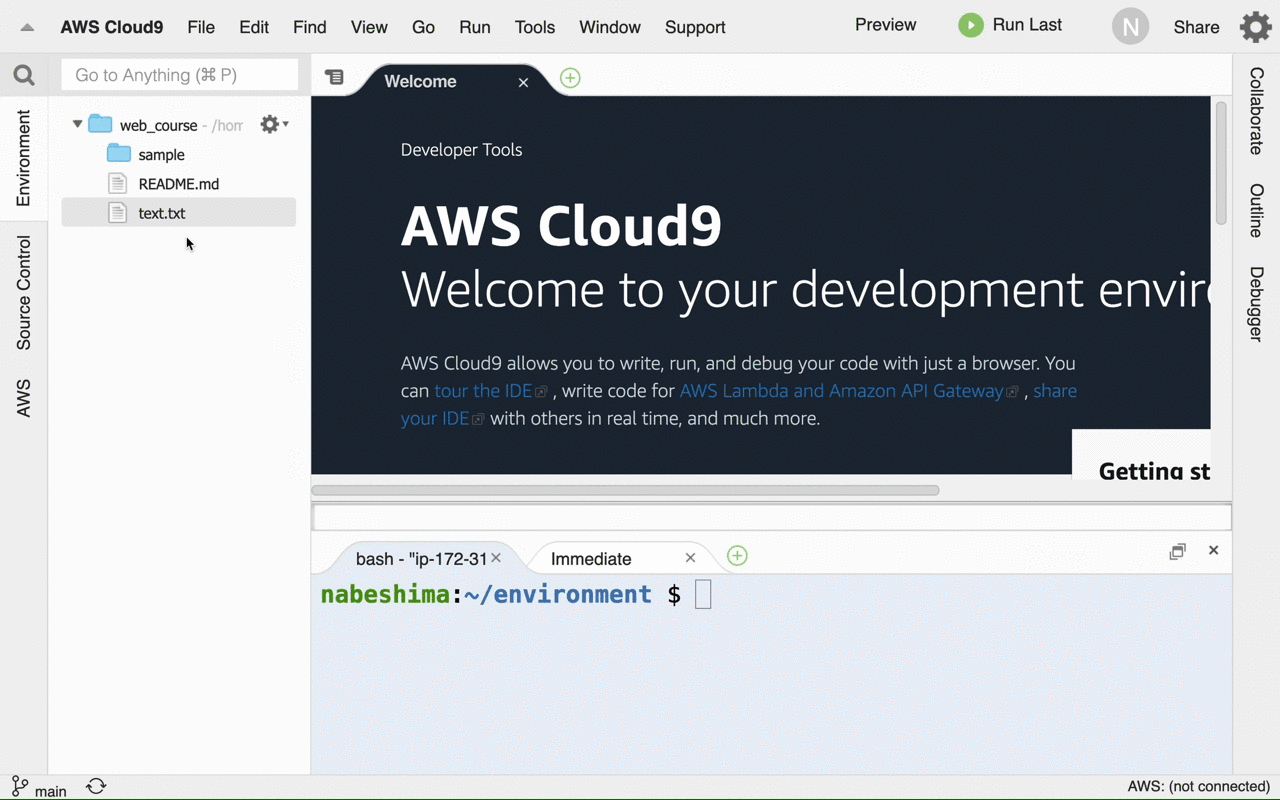Click the README.md file icon
Image resolution: width=1280 pixels, height=800 pixels.
(118, 183)
